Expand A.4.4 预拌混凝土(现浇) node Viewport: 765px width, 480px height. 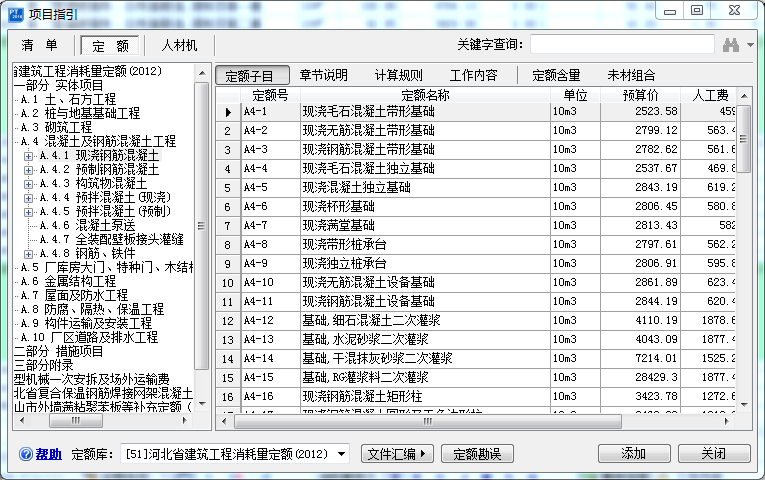click(x=28, y=198)
